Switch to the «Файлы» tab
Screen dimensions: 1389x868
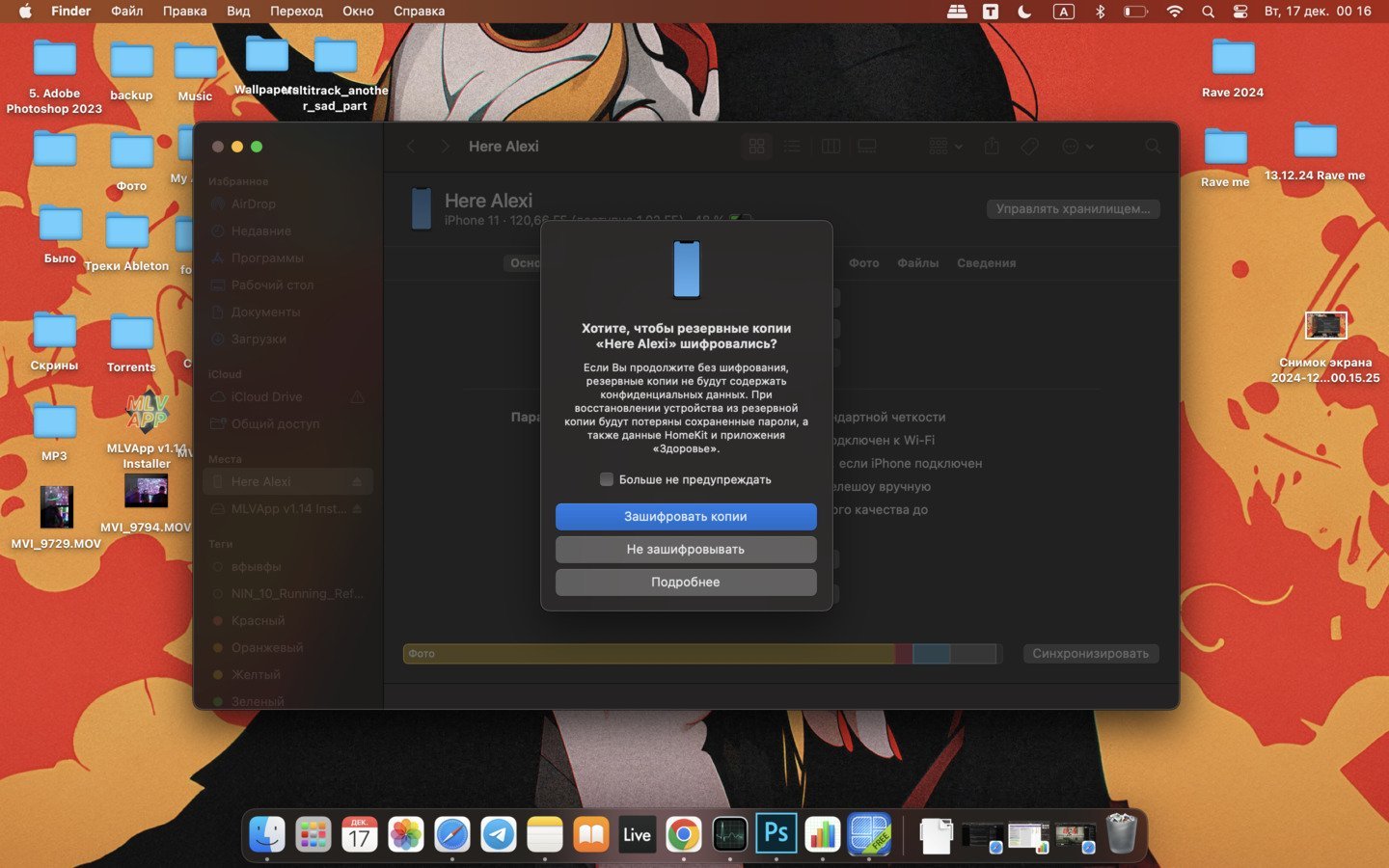tap(917, 263)
